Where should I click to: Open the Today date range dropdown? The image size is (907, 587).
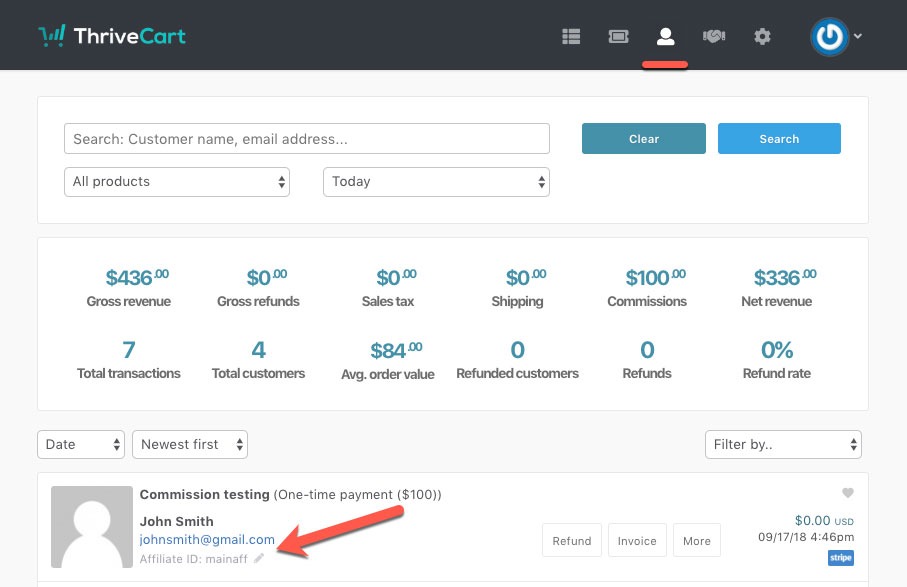[x=436, y=182]
